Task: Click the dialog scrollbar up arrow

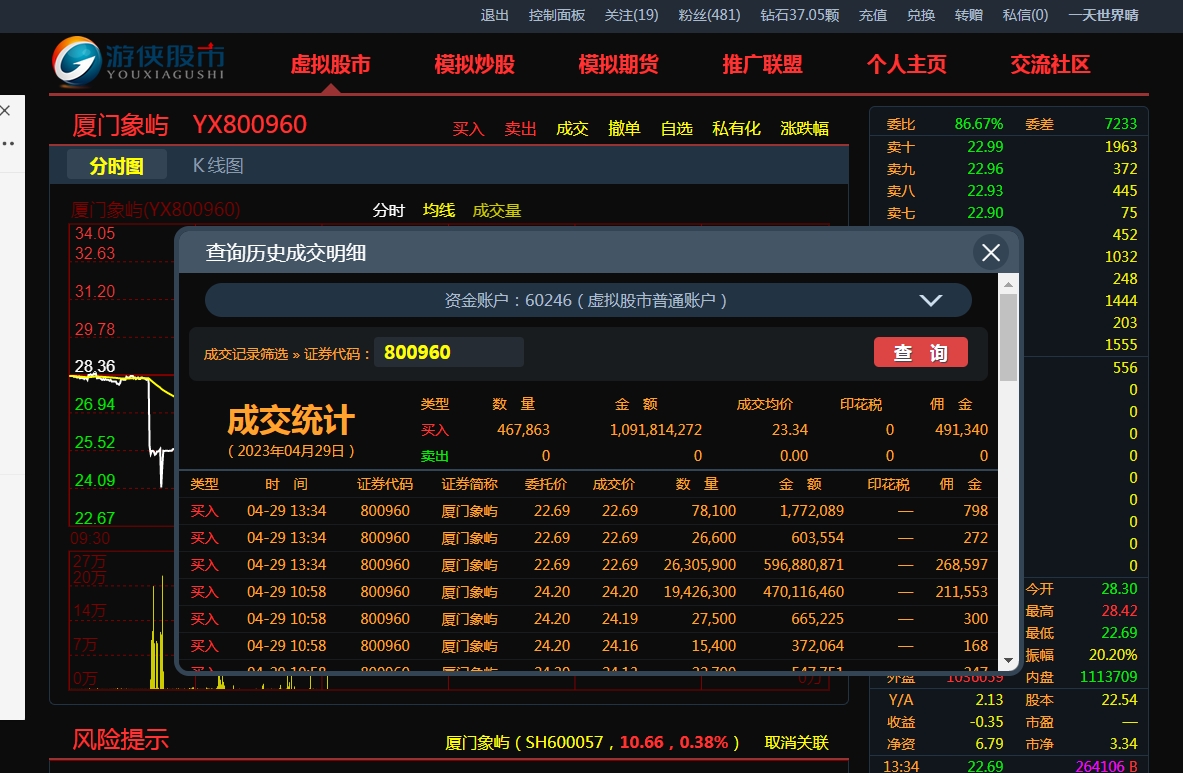Action: (x=1008, y=284)
